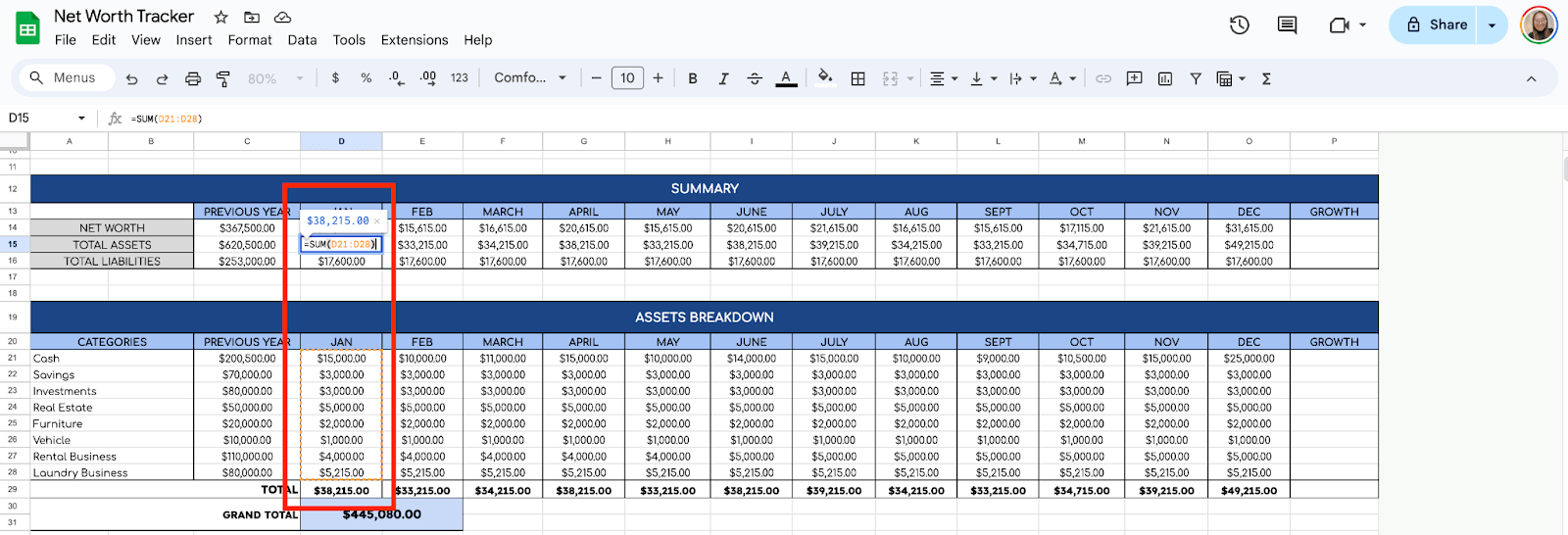
Task: Insert a comment from the toolbar
Action: (1134, 78)
